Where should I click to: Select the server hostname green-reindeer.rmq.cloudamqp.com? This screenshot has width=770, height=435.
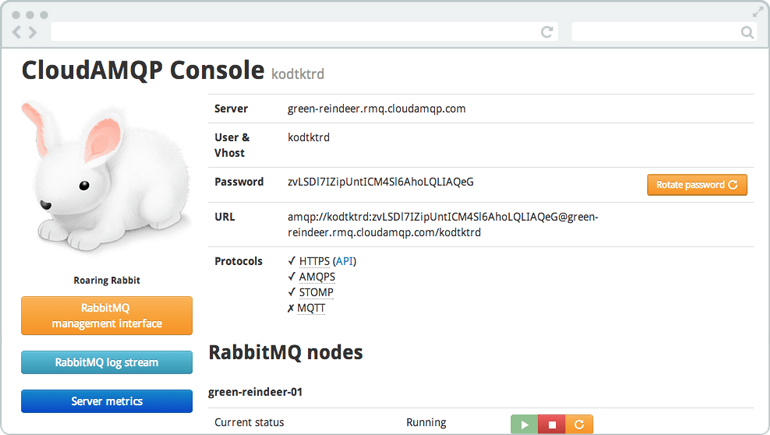(x=377, y=109)
